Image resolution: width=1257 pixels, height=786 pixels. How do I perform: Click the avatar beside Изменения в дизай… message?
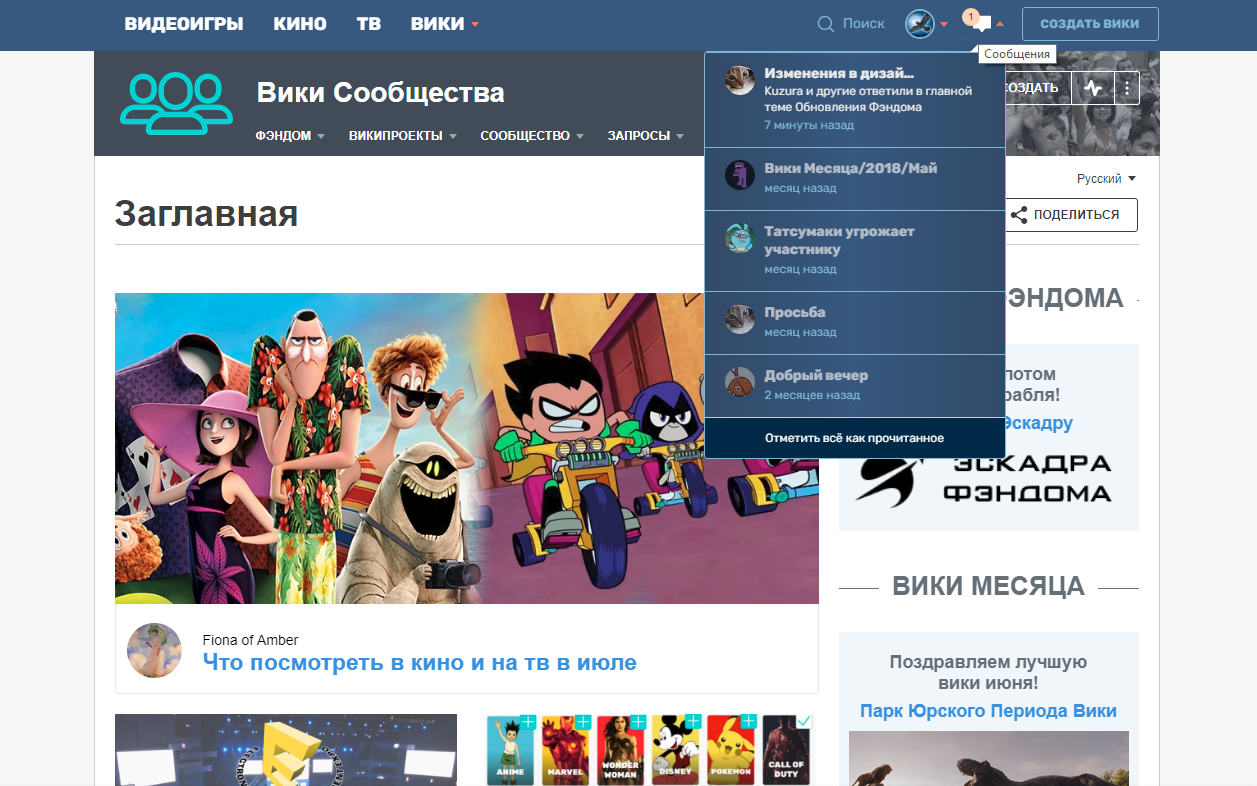pyautogui.click(x=740, y=80)
